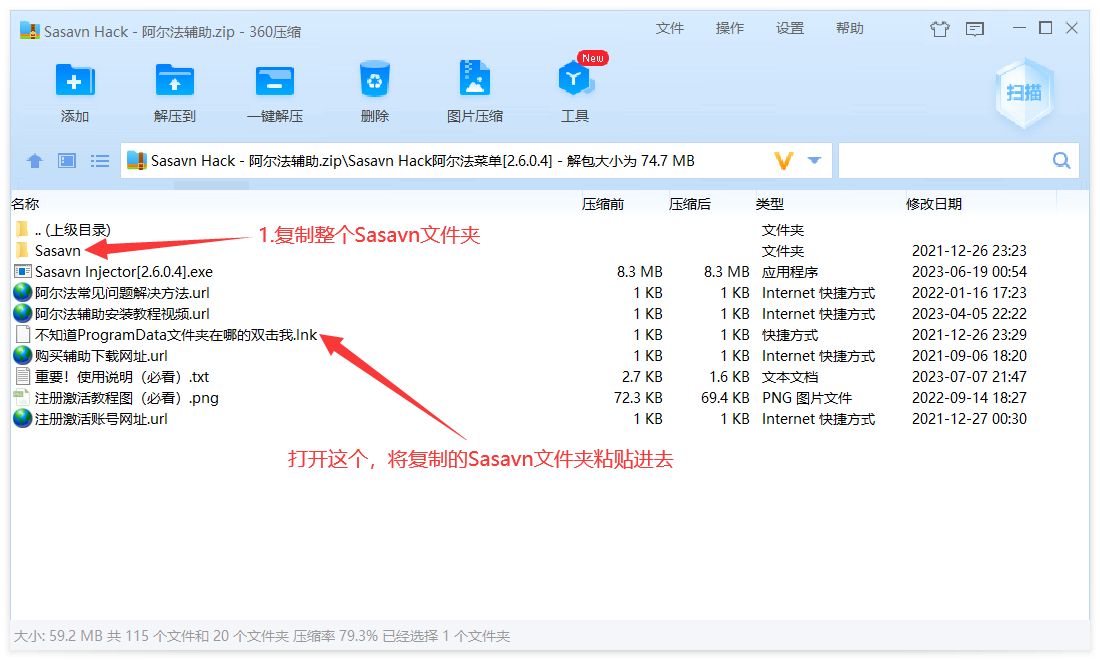This screenshot has width=1100, height=660.
Task: Click the status bar summary text
Action: point(262,636)
